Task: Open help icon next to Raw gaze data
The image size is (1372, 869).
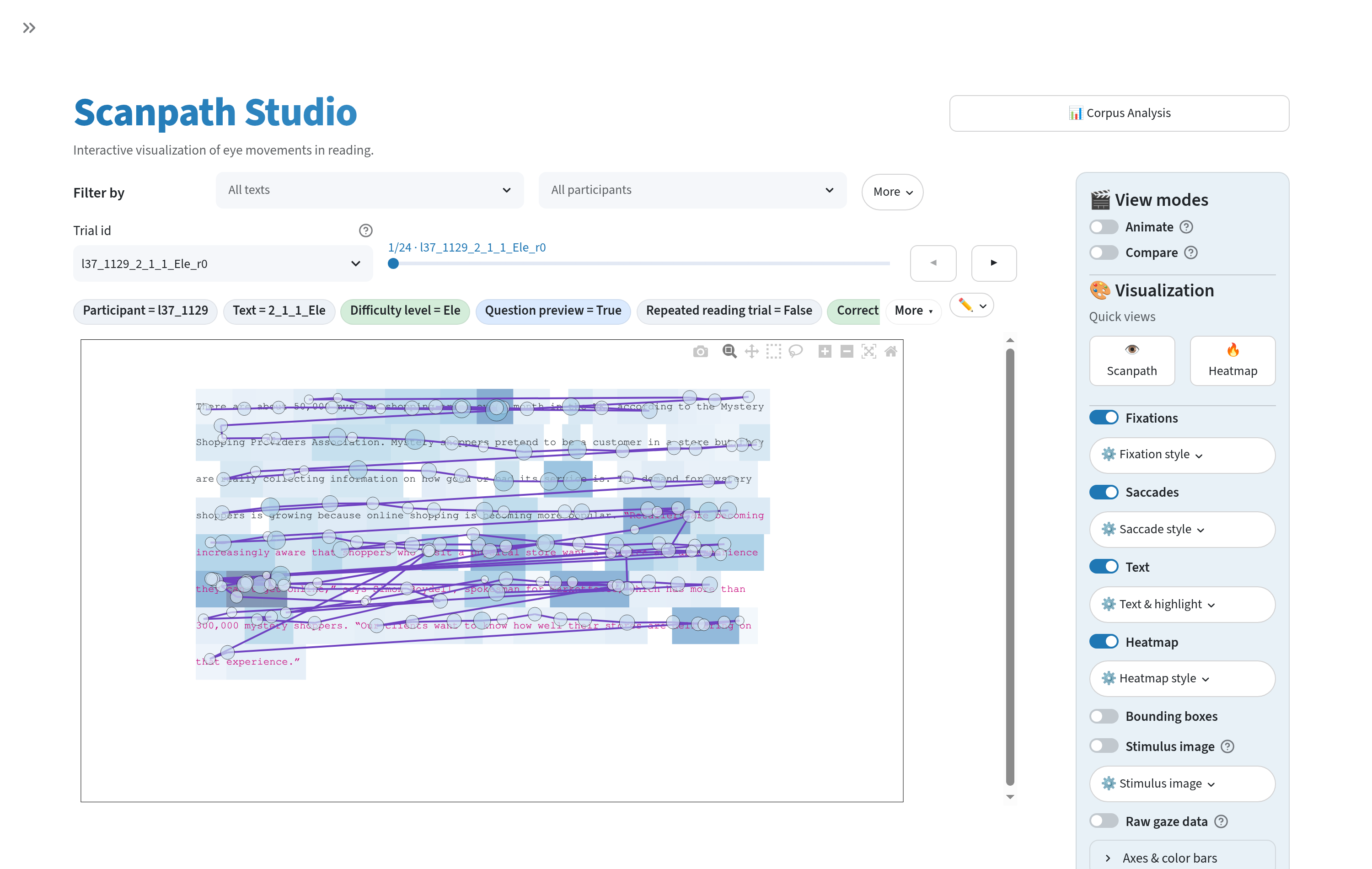Action: (1221, 821)
